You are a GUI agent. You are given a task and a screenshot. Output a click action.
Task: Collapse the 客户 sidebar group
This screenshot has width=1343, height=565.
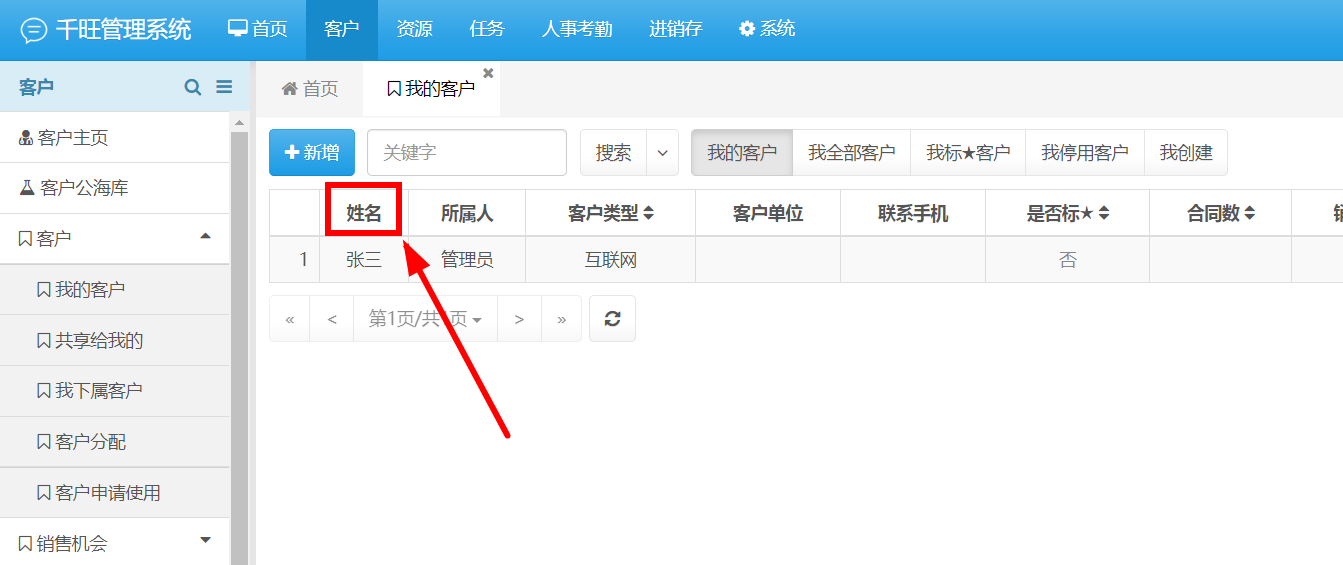tap(115, 238)
